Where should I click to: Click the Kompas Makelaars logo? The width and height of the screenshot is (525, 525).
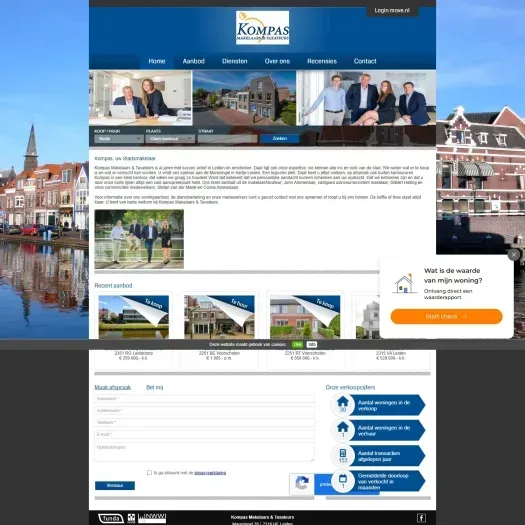[262, 27]
